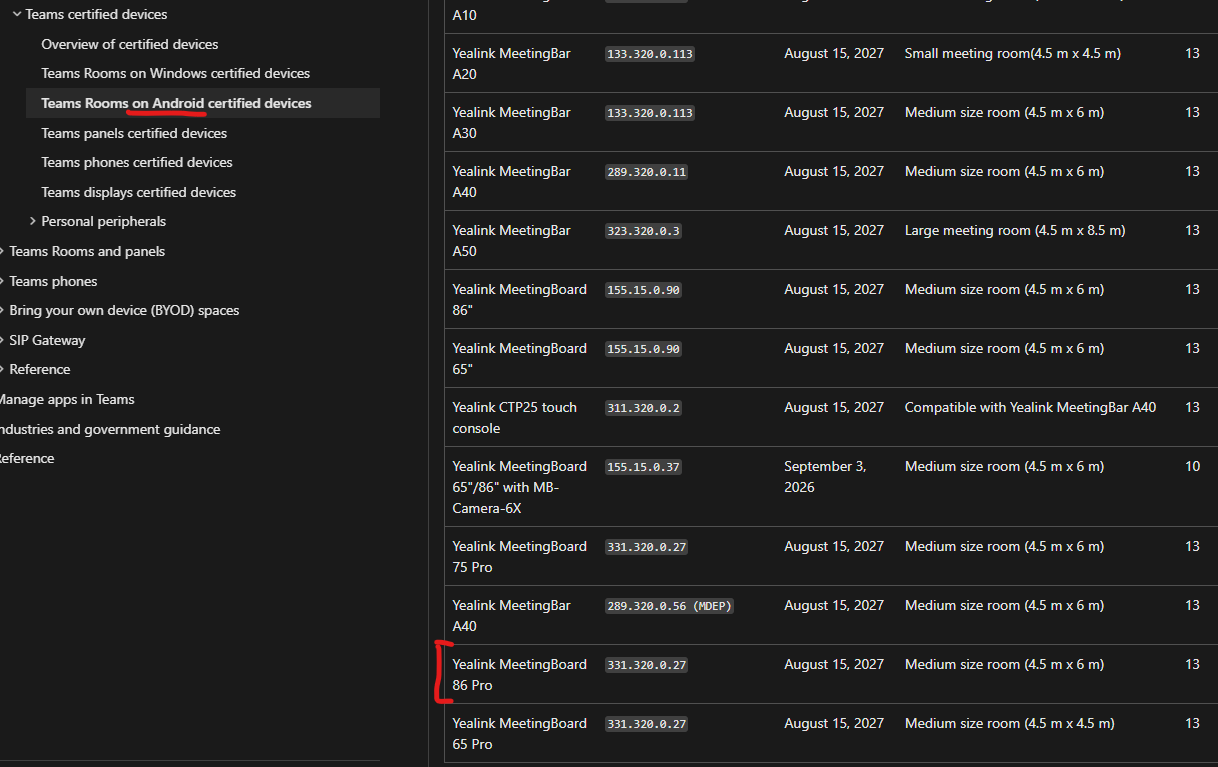Click firmware version 323.320.0.3
This screenshot has height=767, width=1218.
[x=643, y=231]
